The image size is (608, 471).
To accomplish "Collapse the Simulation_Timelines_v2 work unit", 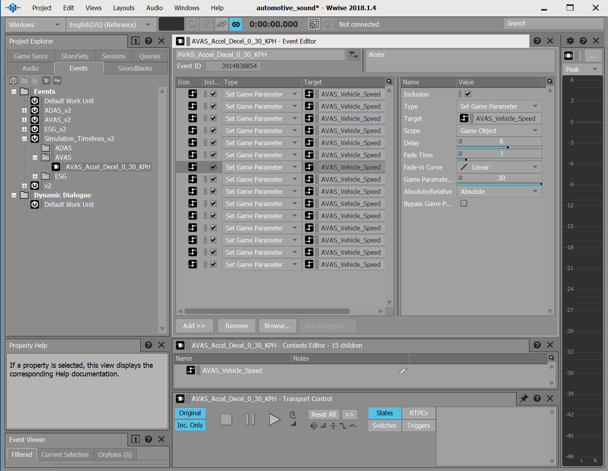I will click(x=24, y=139).
